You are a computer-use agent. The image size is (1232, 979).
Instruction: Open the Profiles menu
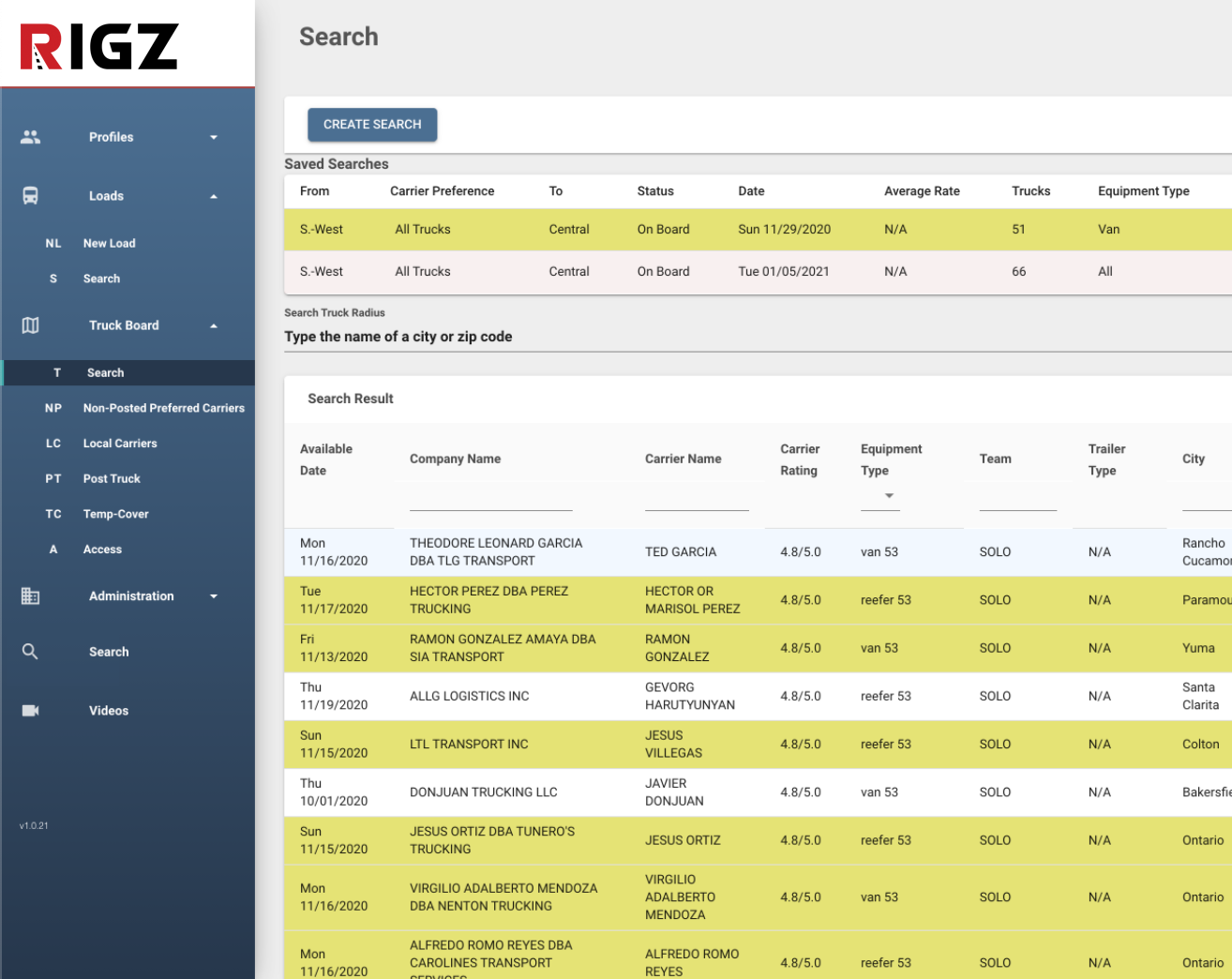pos(111,137)
